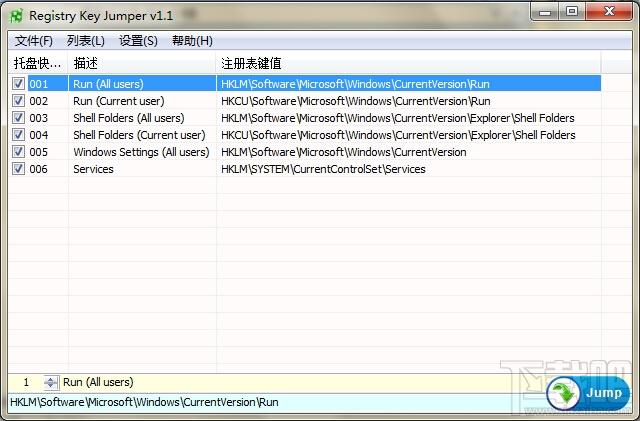Open the 列表(L) menu
The width and height of the screenshot is (640, 421).
pos(86,41)
